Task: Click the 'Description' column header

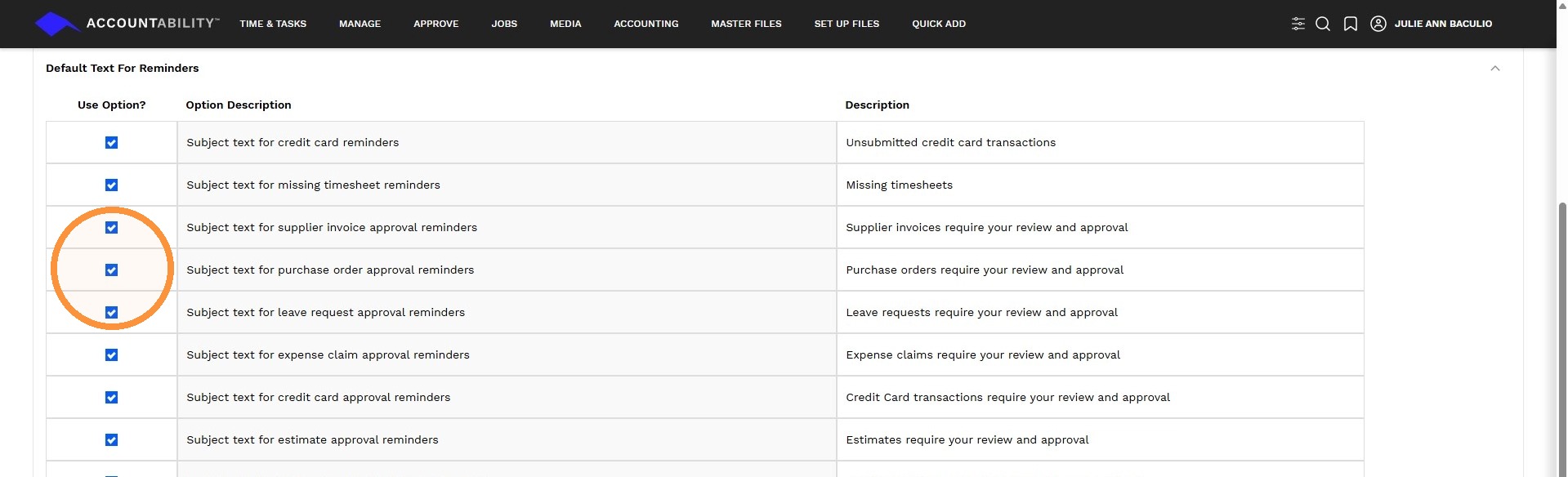Action: (x=878, y=105)
